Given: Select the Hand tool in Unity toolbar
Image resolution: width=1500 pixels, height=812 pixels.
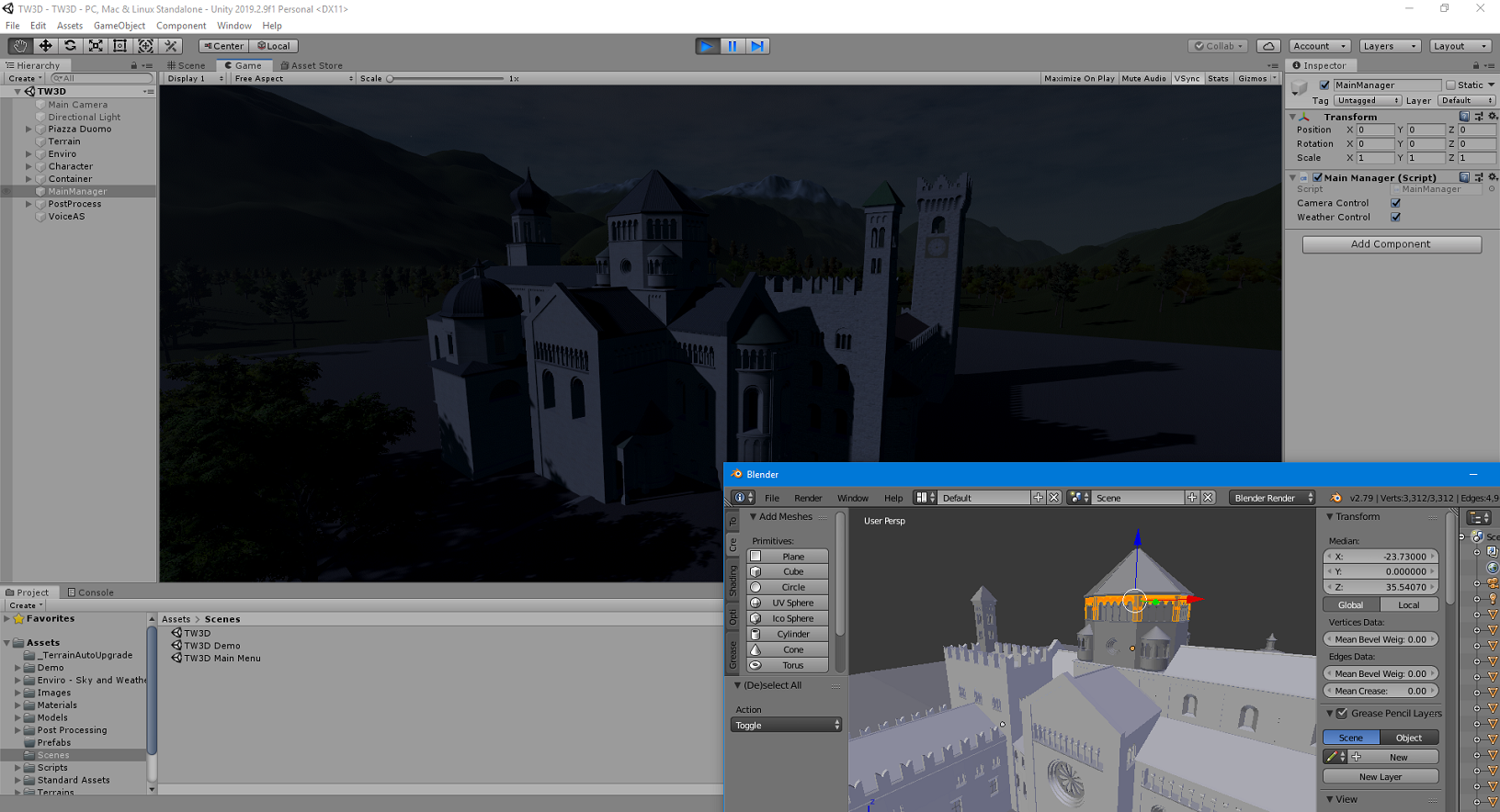Looking at the screenshot, I should [x=19, y=46].
